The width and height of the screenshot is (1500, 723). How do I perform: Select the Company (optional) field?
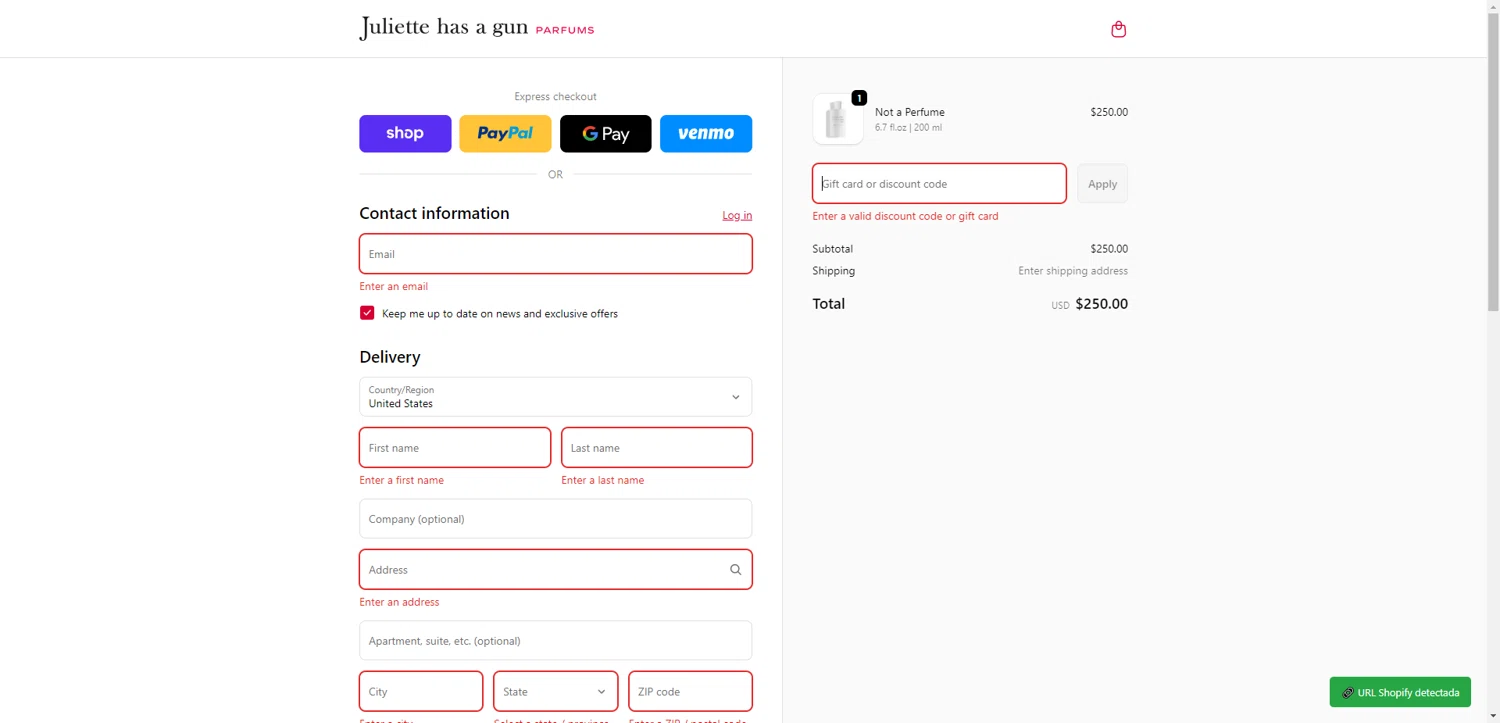click(555, 519)
